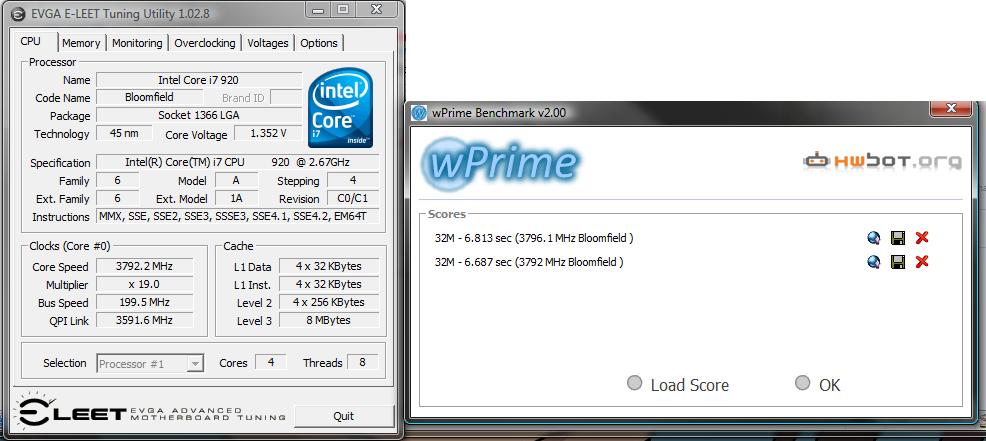Image resolution: width=986 pixels, height=441 pixels.
Task: Save the 6.813 sec score
Action: (898, 238)
